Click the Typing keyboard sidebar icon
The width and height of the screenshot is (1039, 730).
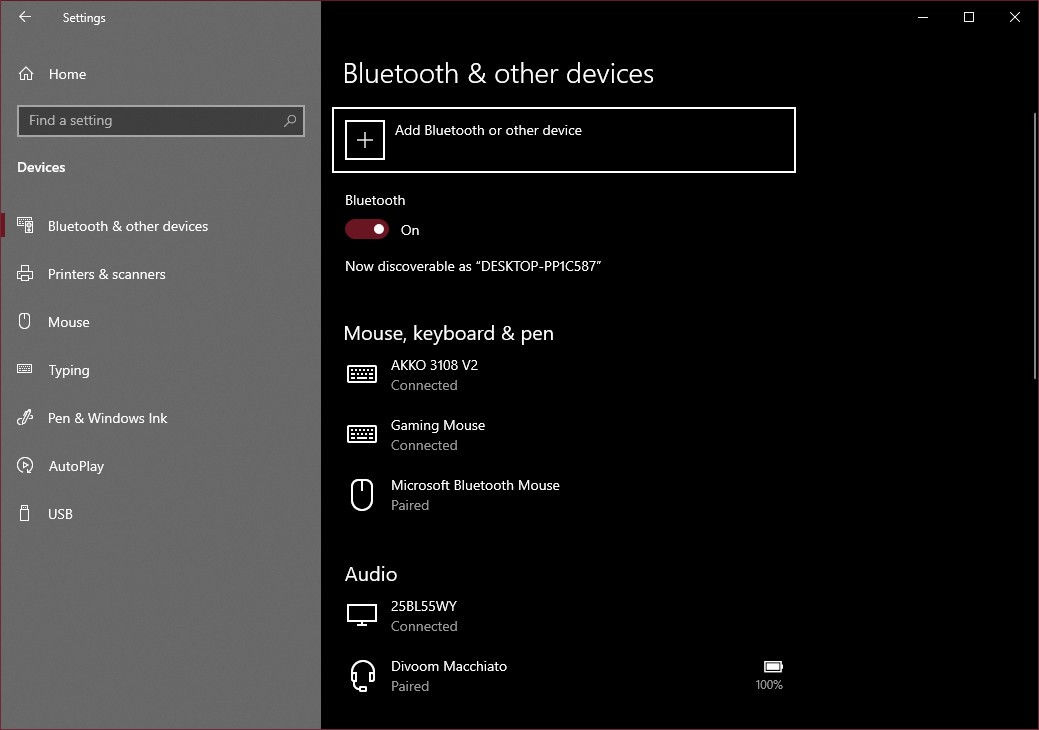tap(25, 369)
